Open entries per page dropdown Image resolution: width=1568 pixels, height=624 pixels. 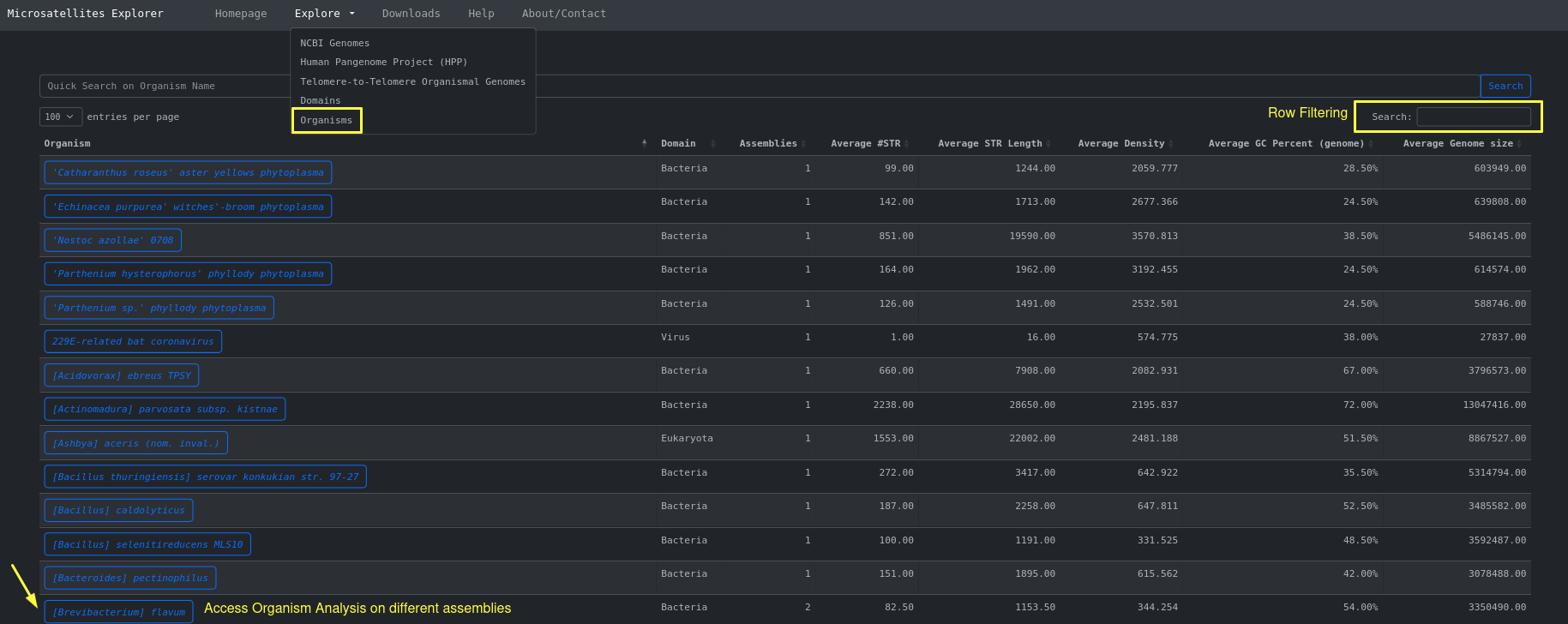click(60, 117)
